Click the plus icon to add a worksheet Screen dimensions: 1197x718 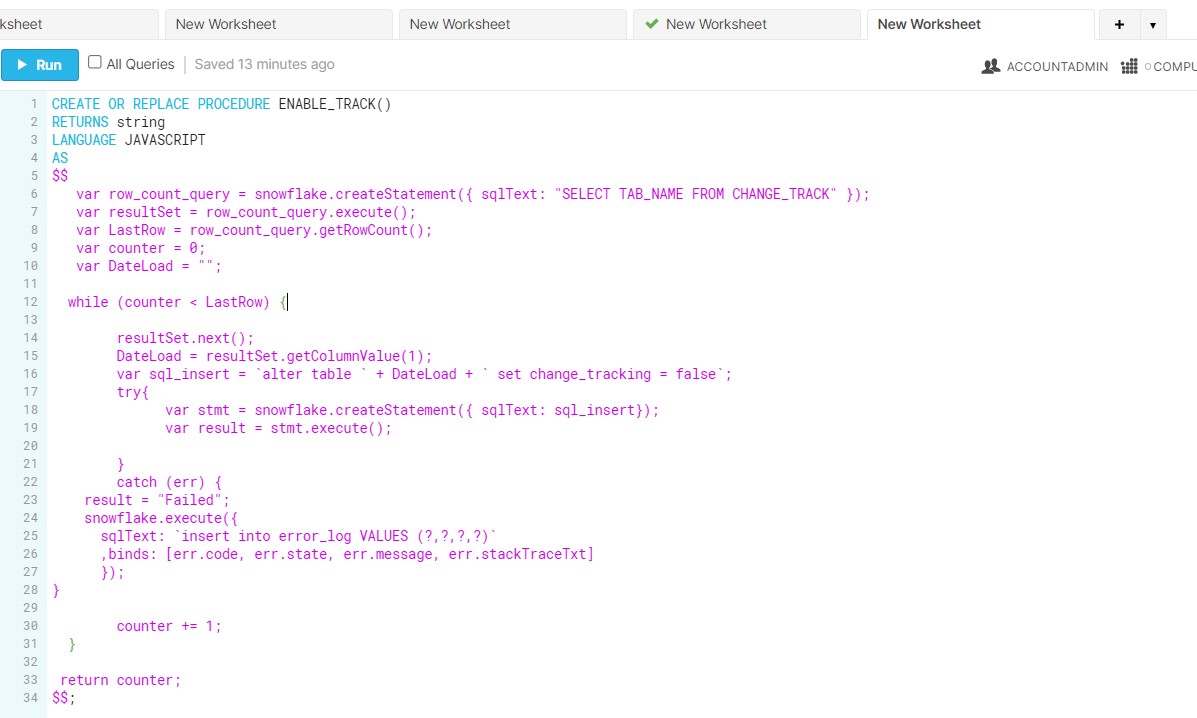pyautogui.click(x=1117, y=24)
